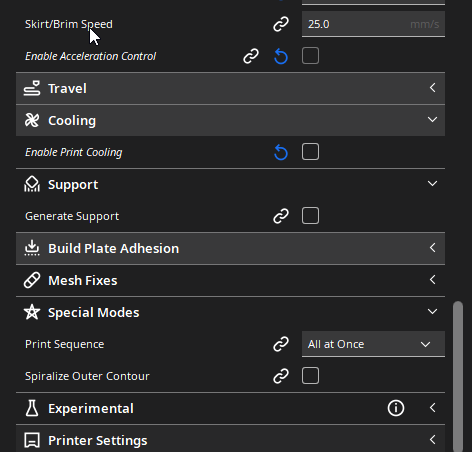Viewport: 472px width, 452px height.
Task: Reset Enable Print Cooling with the blue arrow
Action: [x=281, y=152]
